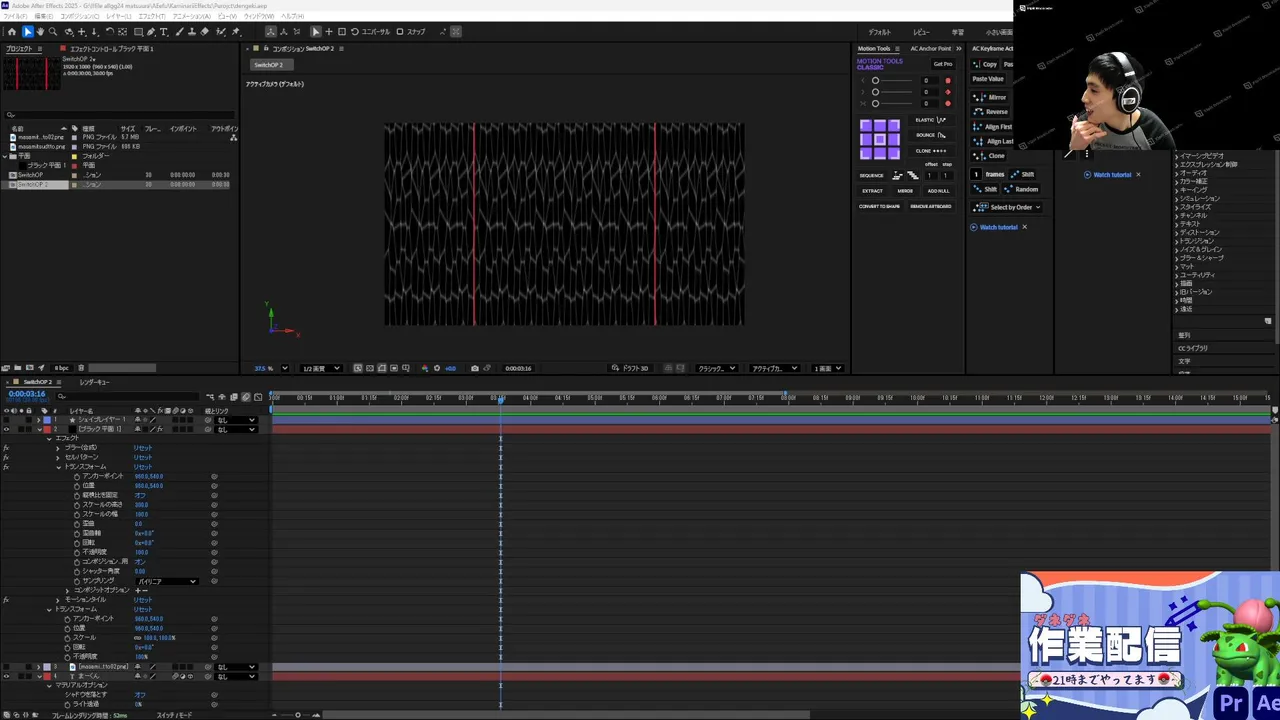Viewport: 1280px width, 720px height.
Task: Select the Brush tool
Action: tap(179, 31)
